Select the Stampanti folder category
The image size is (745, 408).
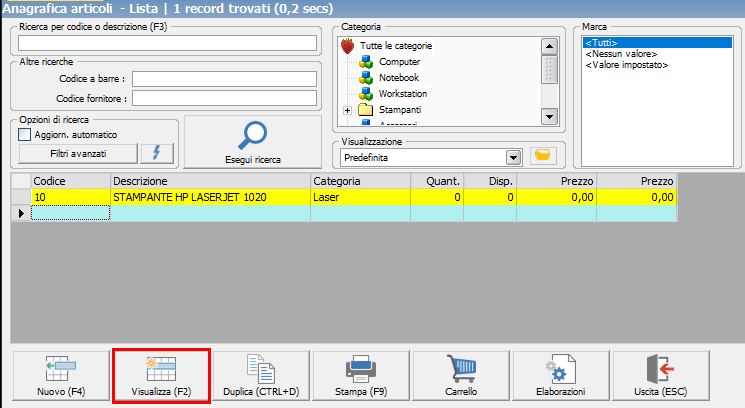pyautogui.click(x=400, y=110)
